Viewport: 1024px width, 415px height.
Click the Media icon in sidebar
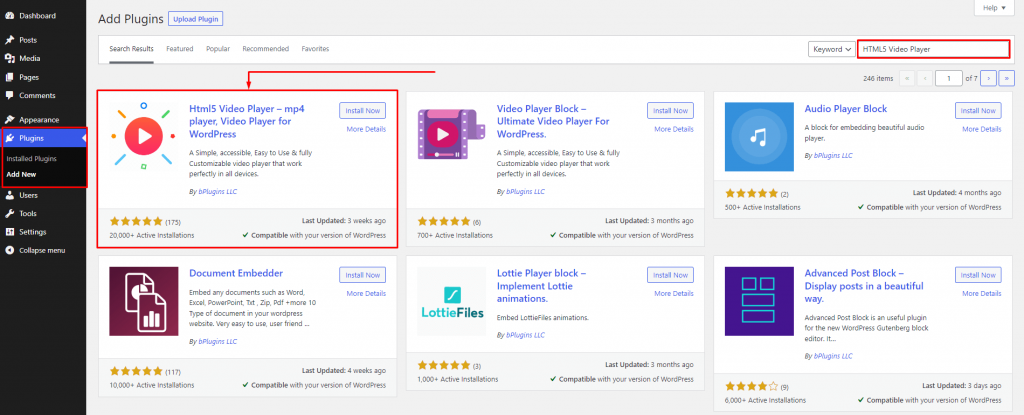(x=9, y=58)
